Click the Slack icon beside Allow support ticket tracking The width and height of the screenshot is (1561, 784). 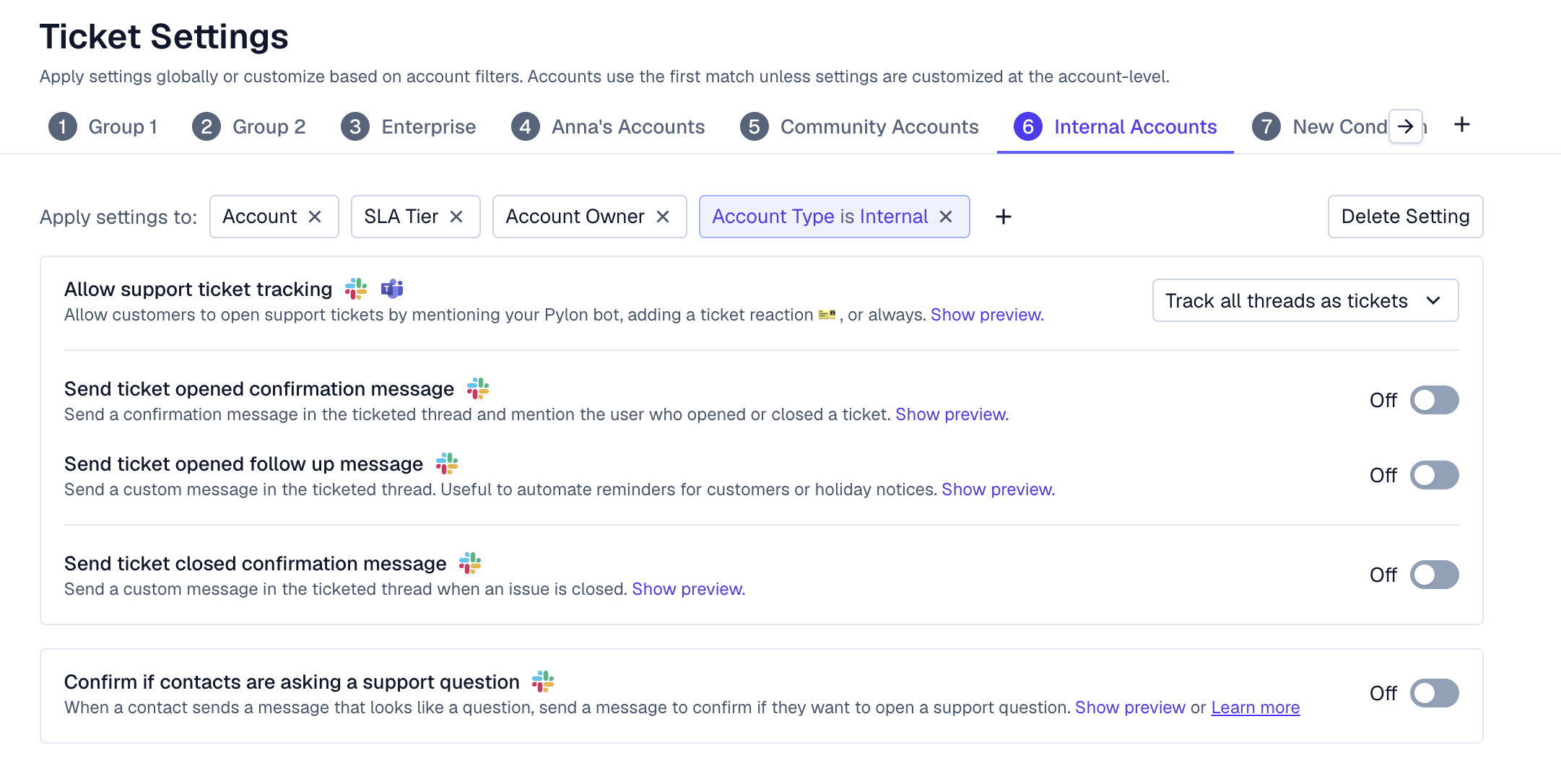356,289
